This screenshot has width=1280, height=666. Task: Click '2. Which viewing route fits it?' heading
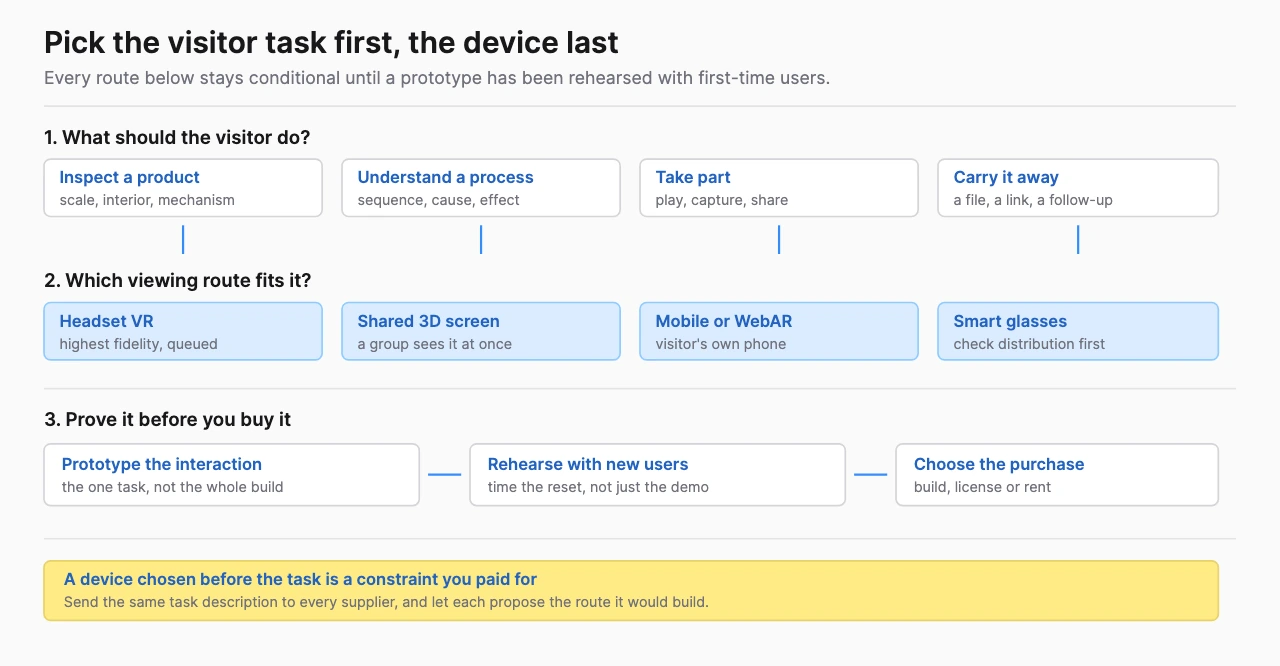[x=178, y=281]
